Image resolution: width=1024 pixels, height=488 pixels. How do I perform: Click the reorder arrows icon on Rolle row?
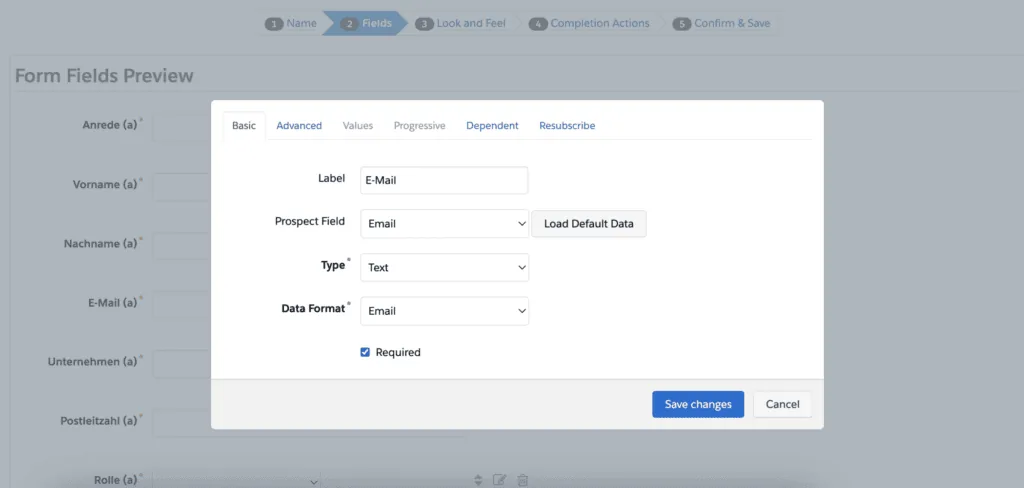coord(478,480)
